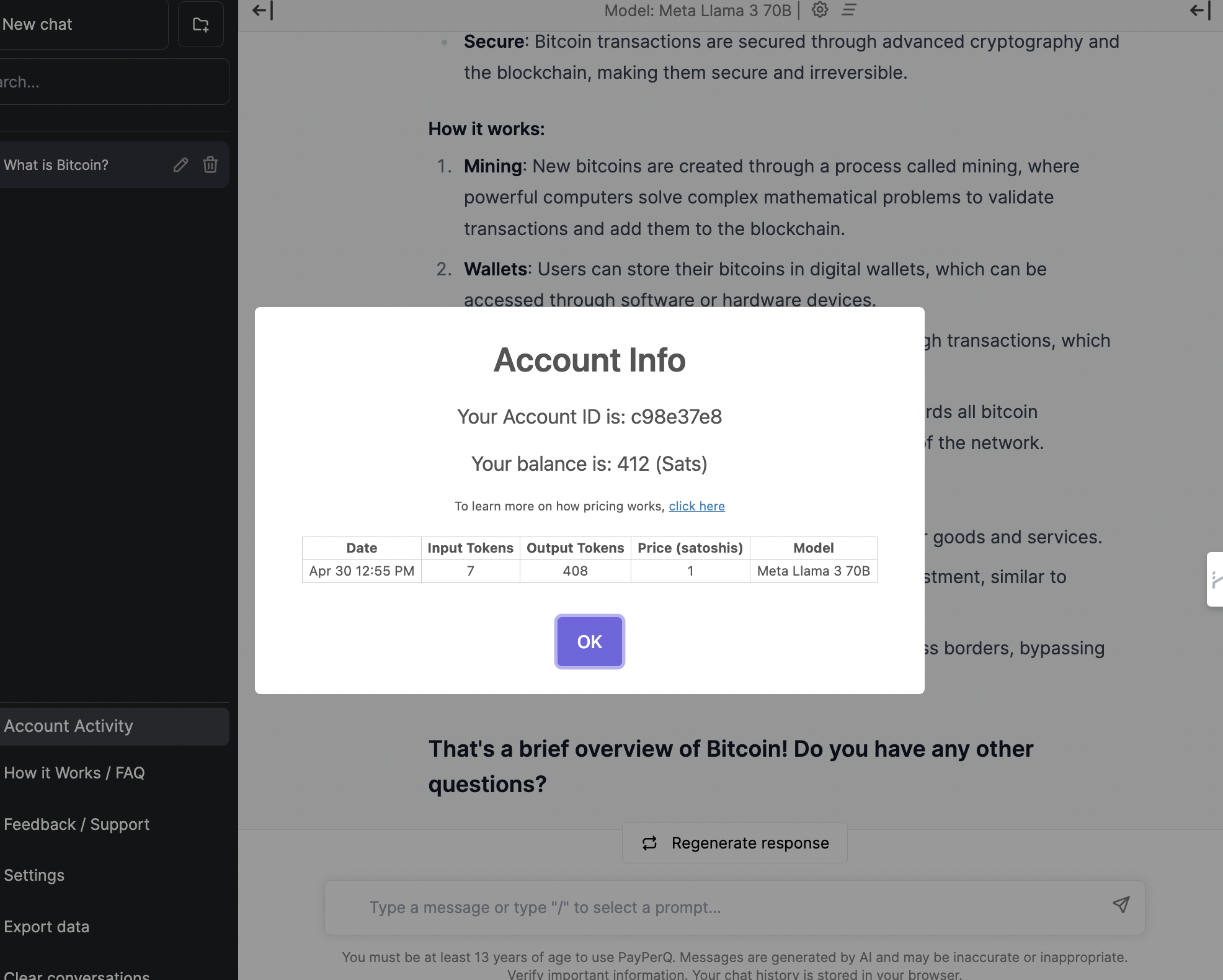Click Regenerate response button

[x=735, y=844]
